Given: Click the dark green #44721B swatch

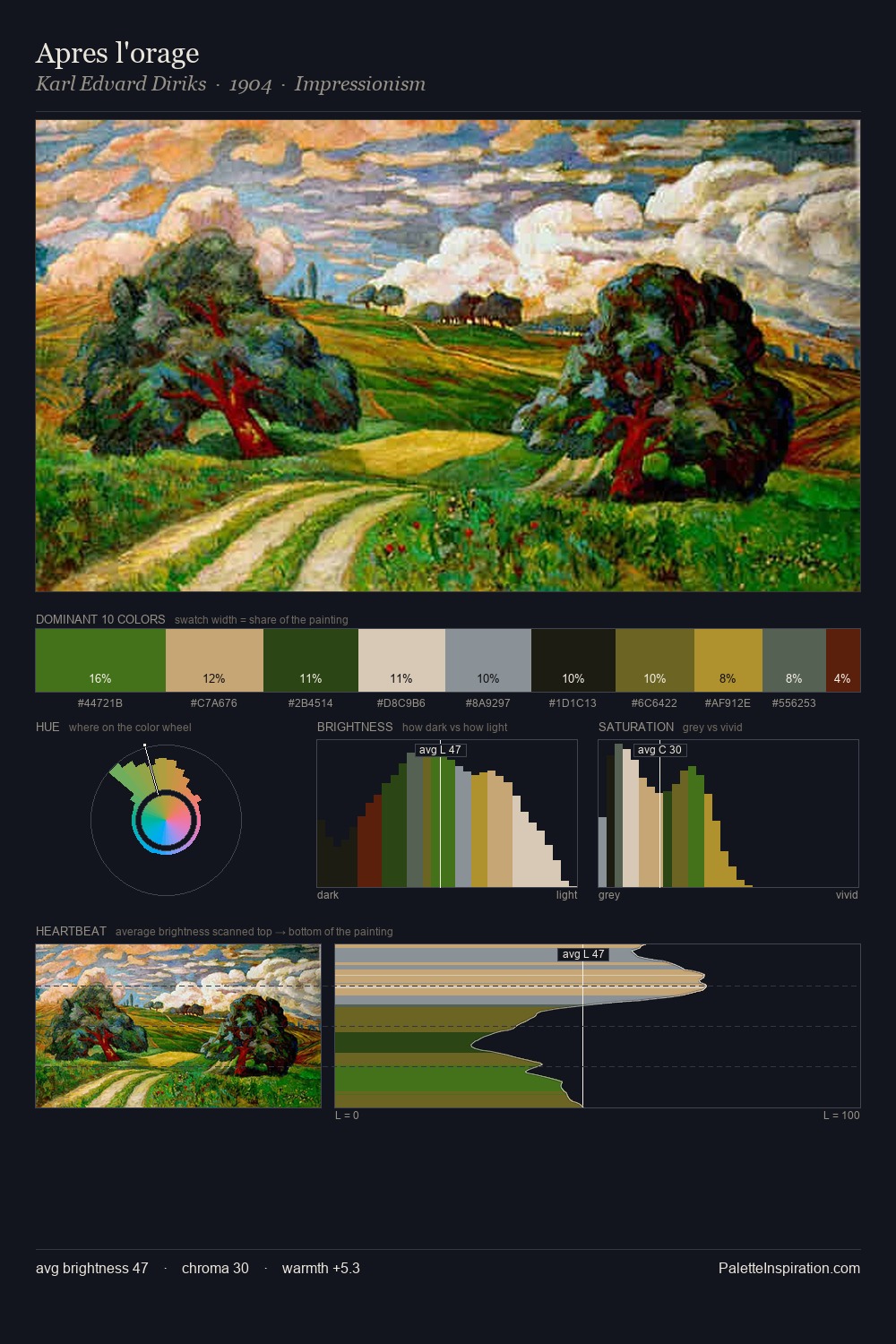Looking at the screenshot, I should (x=100, y=660).
